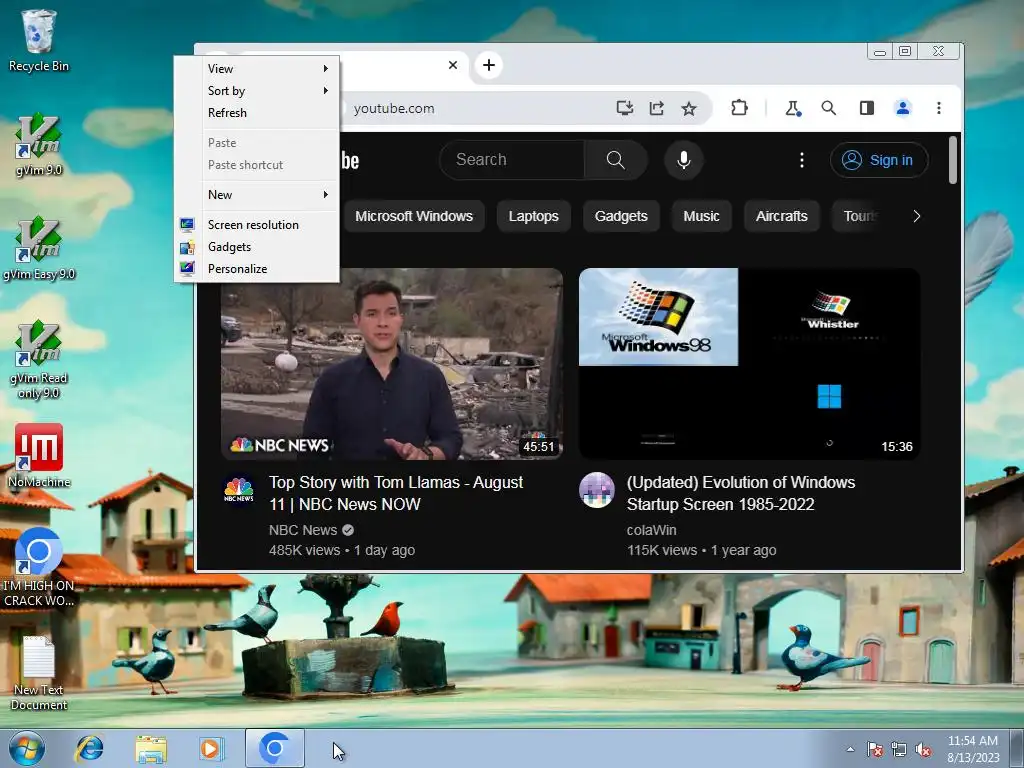
Task: Filter by the Music chip
Action: (x=701, y=216)
